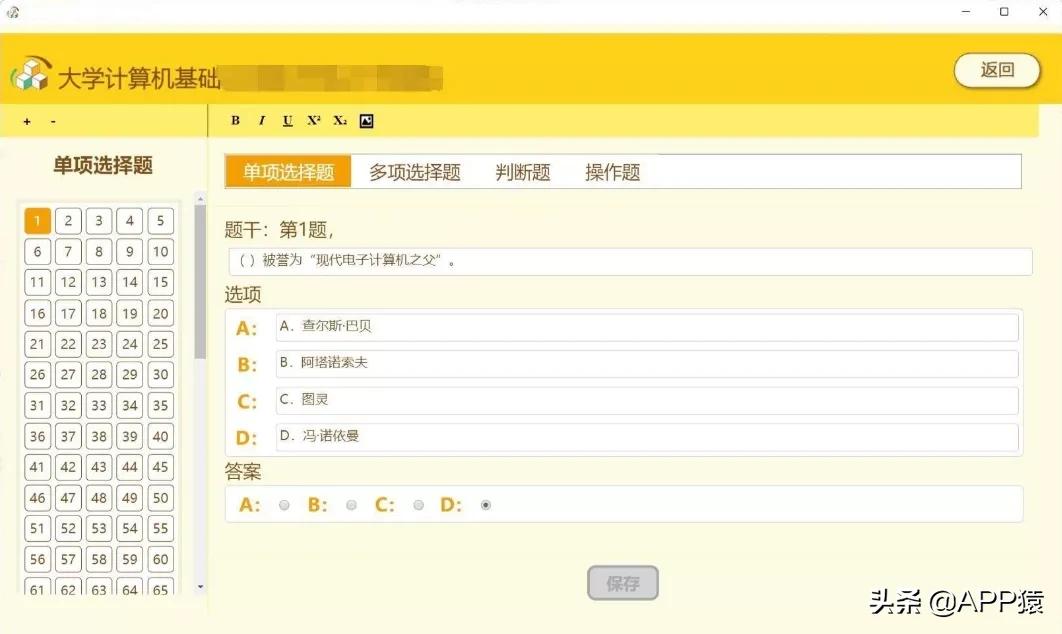Go to question number 35

[x=161, y=405]
